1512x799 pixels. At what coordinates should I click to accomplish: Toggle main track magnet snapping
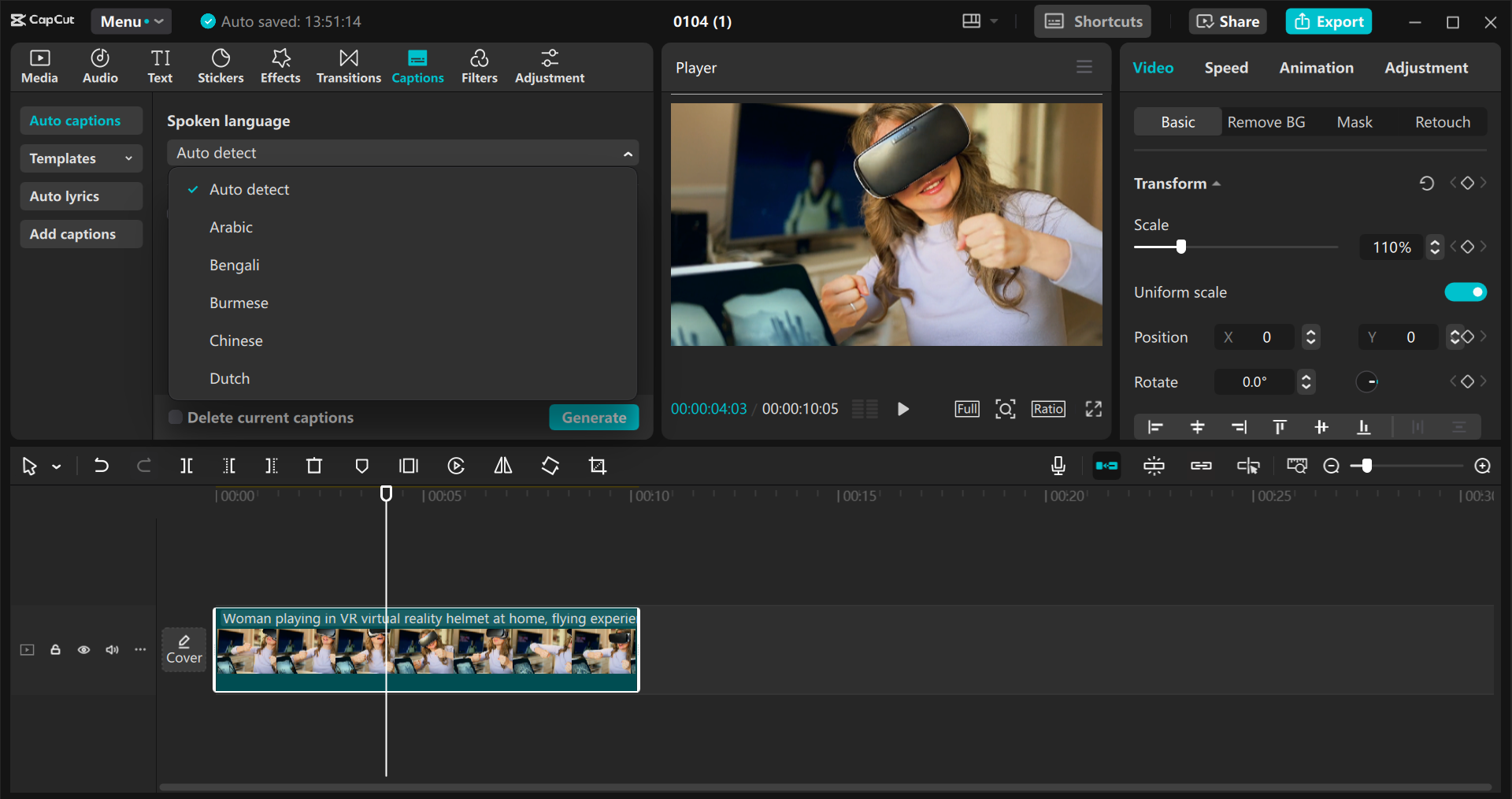coord(1106,466)
